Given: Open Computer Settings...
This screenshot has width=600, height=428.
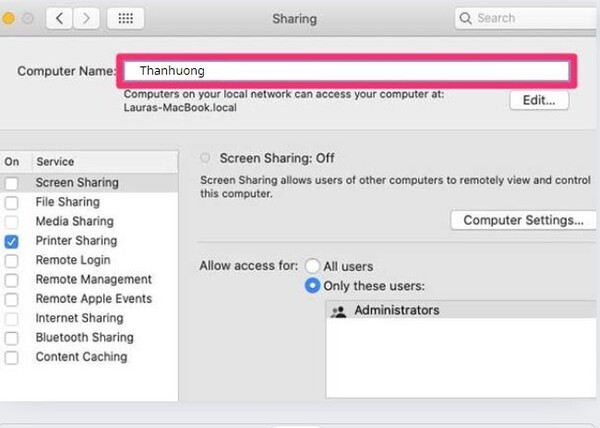Looking at the screenshot, I should 523,220.
